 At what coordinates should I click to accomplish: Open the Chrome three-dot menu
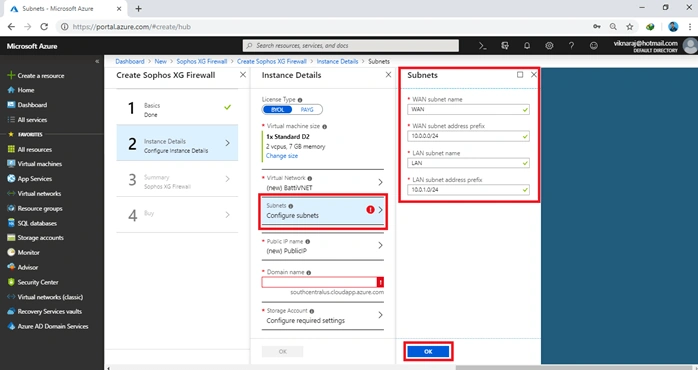[x=689, y=27]
